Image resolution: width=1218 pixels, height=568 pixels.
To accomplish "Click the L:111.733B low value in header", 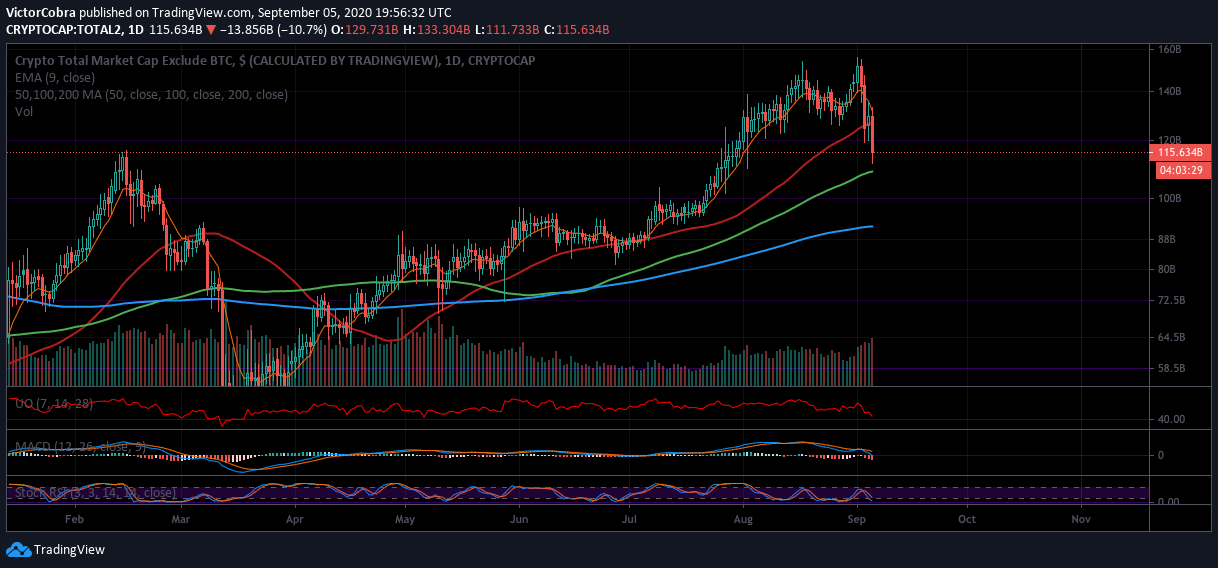I will (506, 30).
